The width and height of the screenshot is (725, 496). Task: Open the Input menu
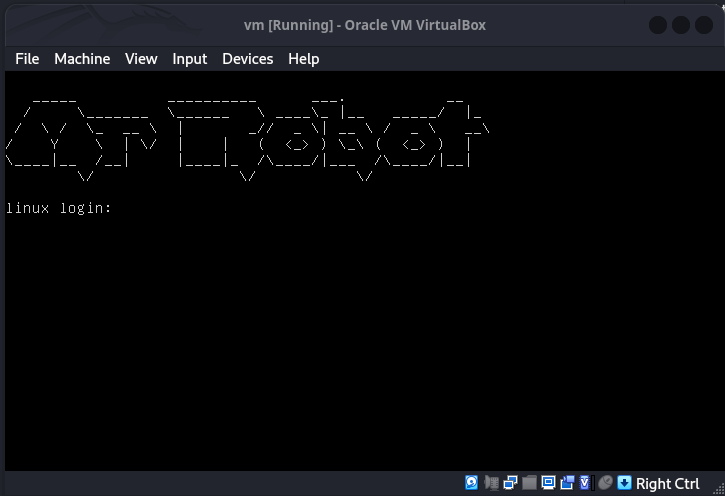pos(190,59)
